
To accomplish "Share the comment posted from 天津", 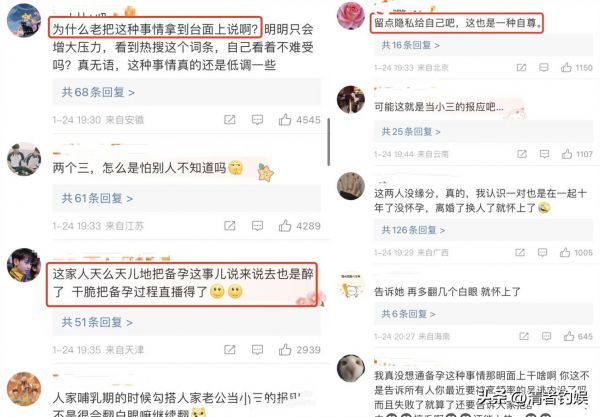I will click(x=230, y=349).
